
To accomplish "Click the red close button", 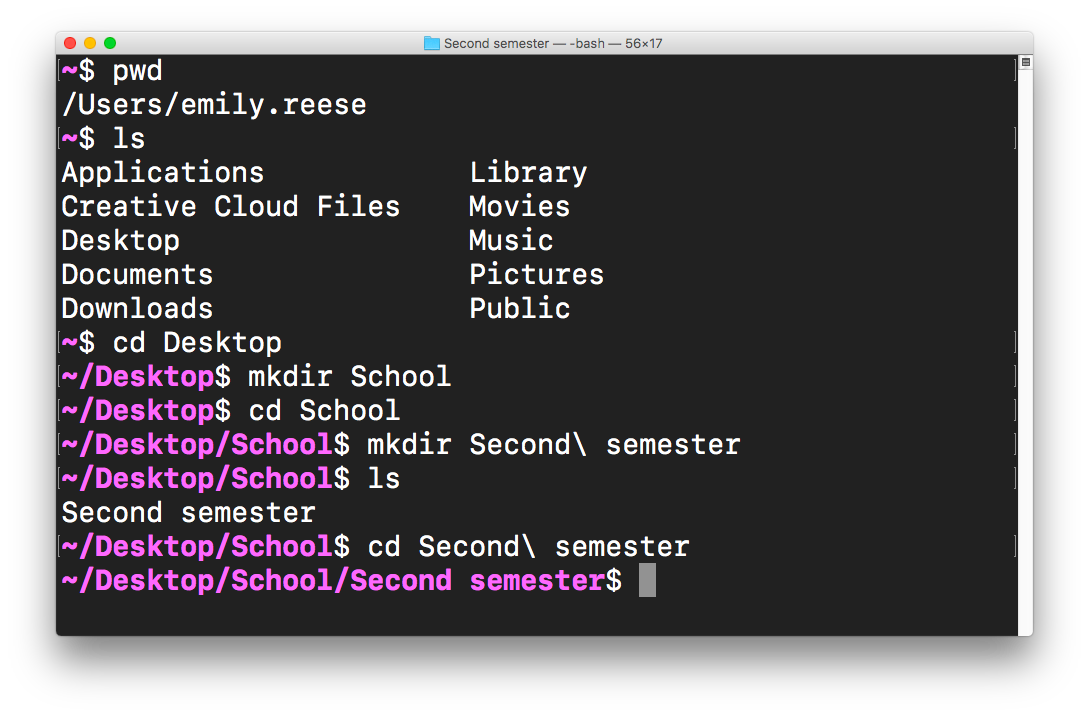I will [x=69, y=44].
